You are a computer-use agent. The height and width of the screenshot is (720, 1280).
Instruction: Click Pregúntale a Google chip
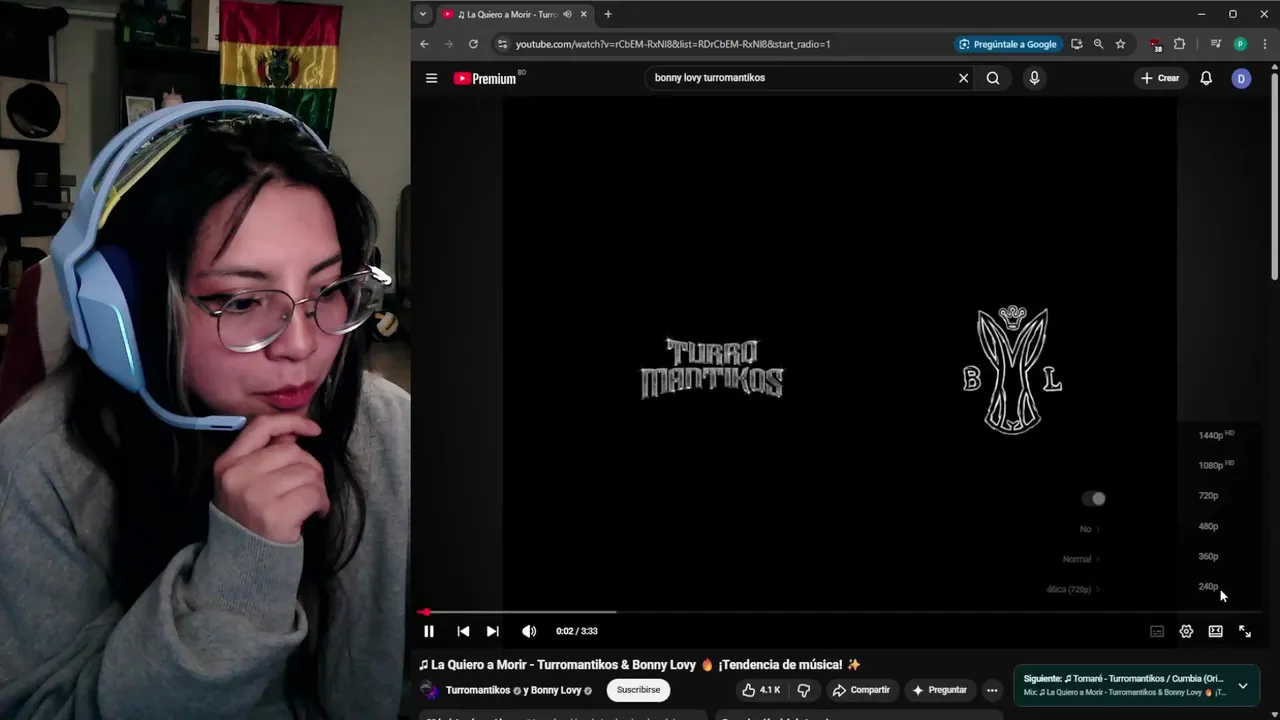click(1007, 44)
